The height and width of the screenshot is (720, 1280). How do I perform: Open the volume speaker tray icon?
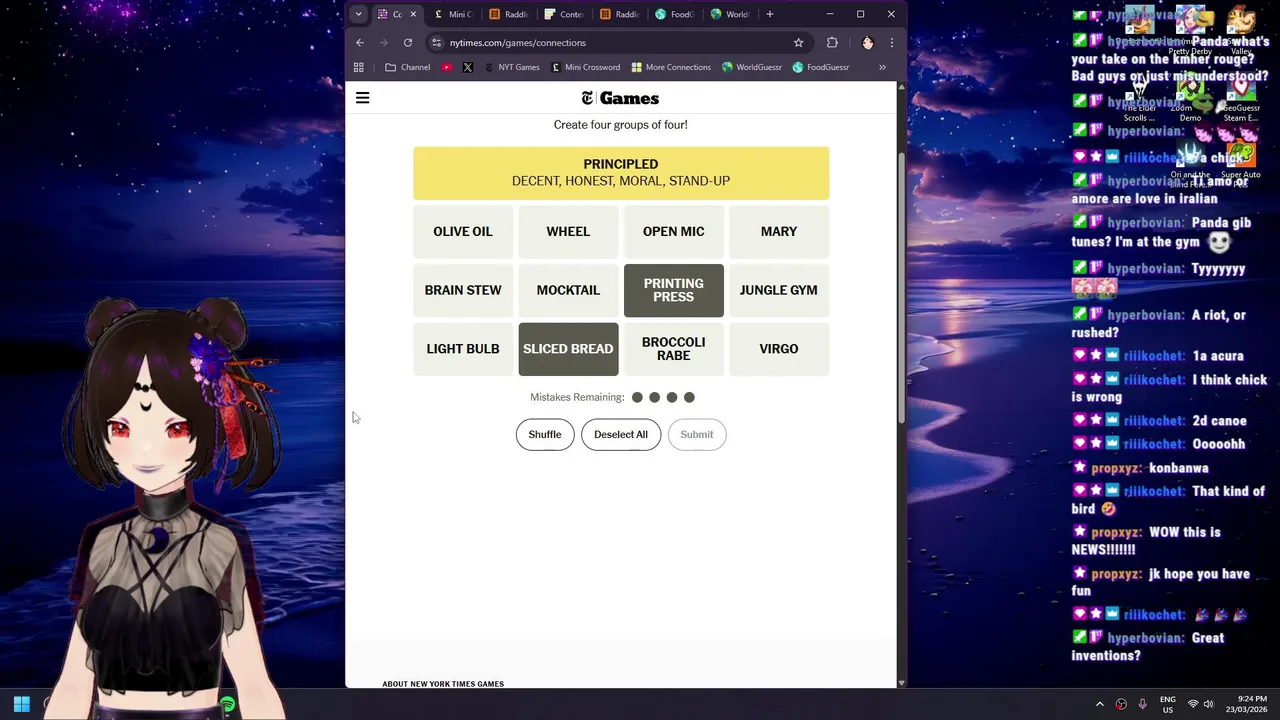1208,704
